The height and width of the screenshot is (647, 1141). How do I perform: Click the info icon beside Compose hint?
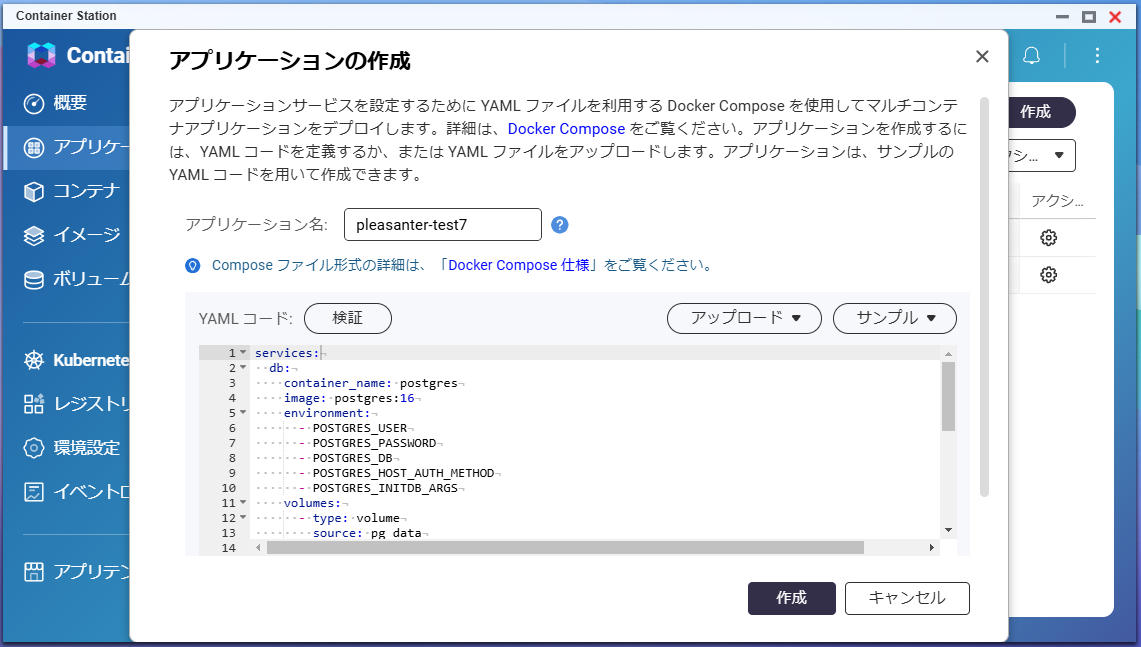(193, 266)
